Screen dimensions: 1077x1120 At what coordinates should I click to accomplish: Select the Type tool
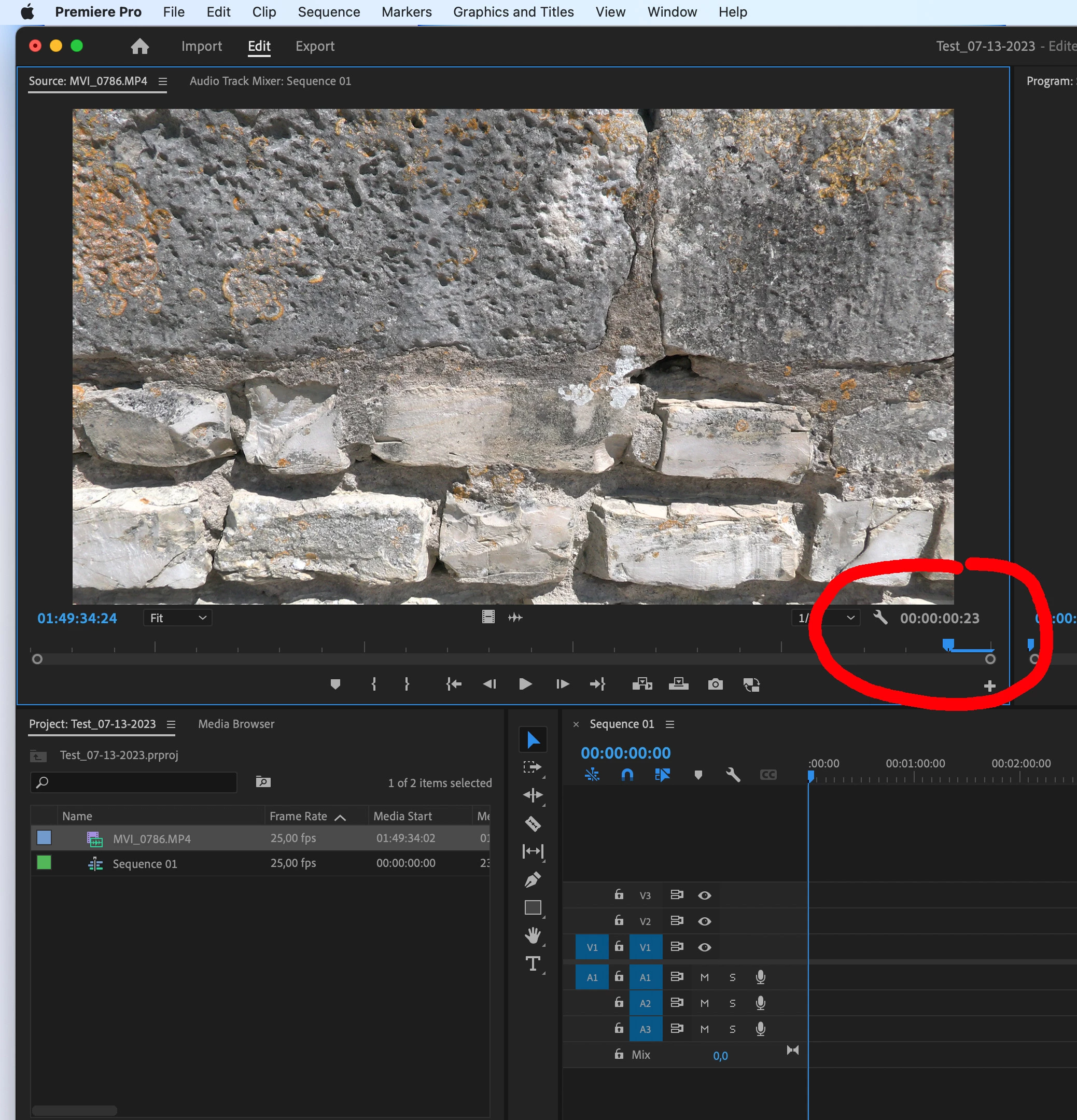(x=533, y=963)
